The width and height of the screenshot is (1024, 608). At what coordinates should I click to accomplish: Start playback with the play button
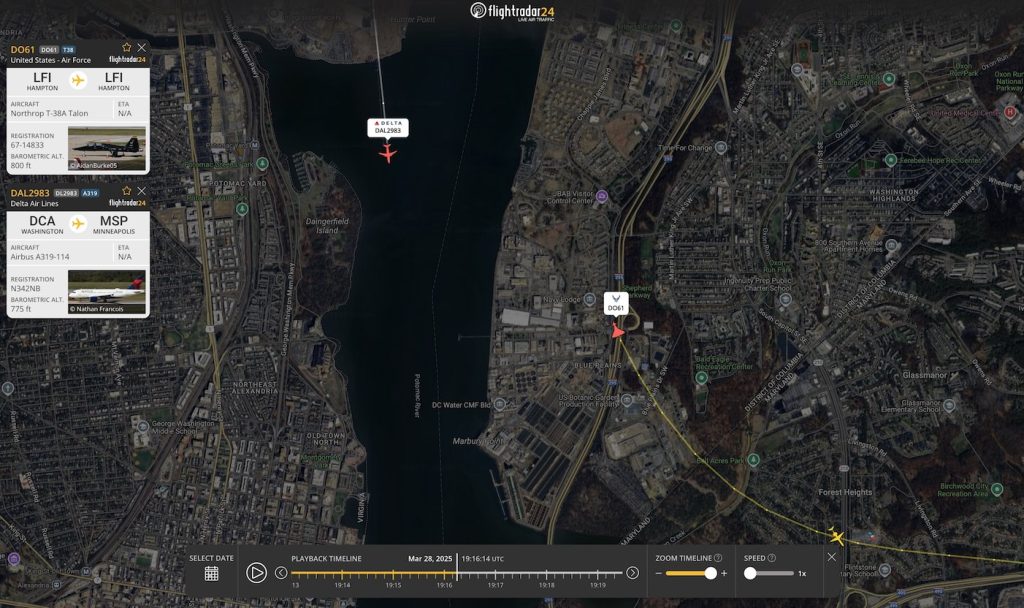coord(256,573)
